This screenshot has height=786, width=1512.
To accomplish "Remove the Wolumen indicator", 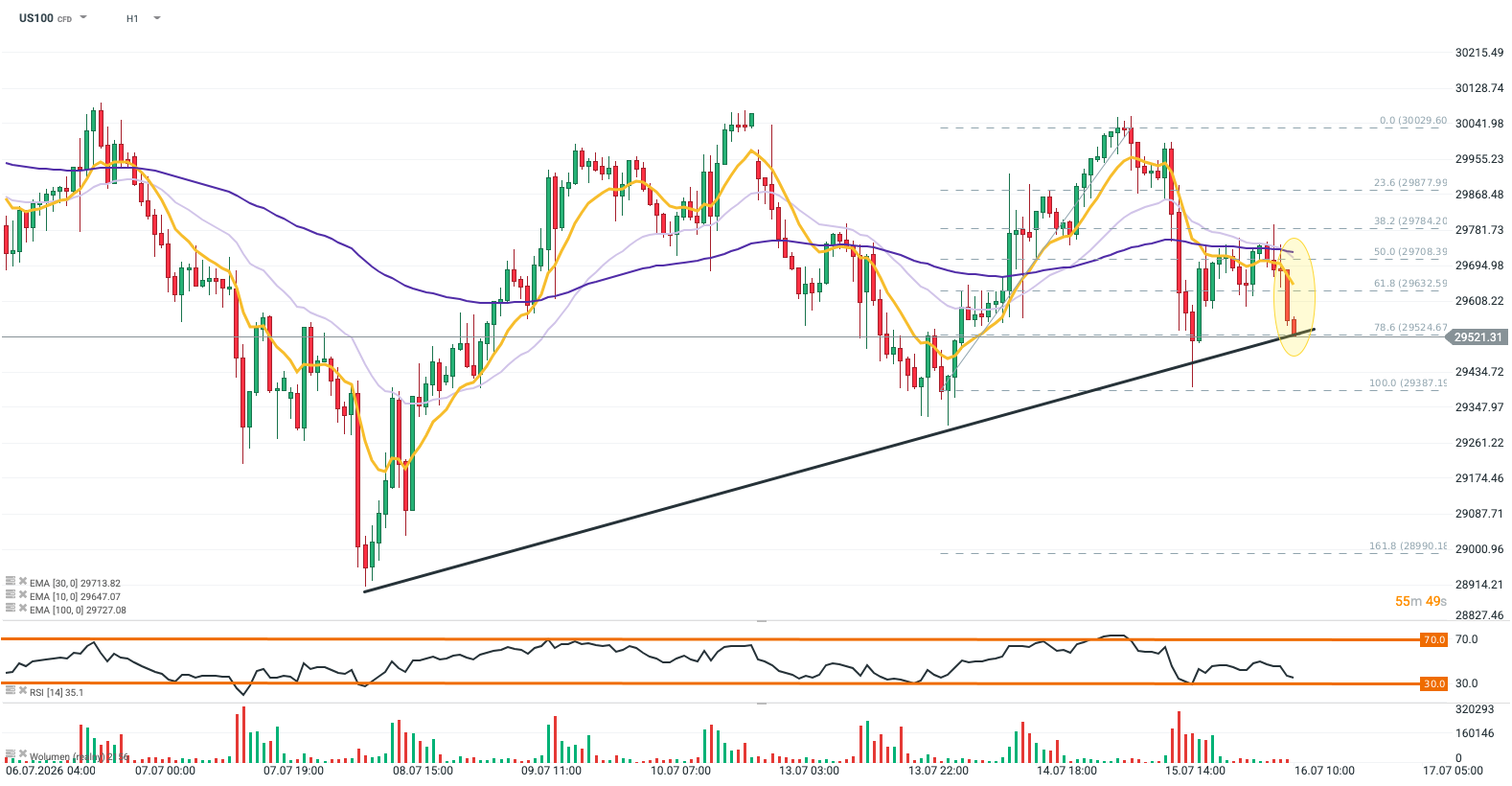I will [x=23, y=754].
